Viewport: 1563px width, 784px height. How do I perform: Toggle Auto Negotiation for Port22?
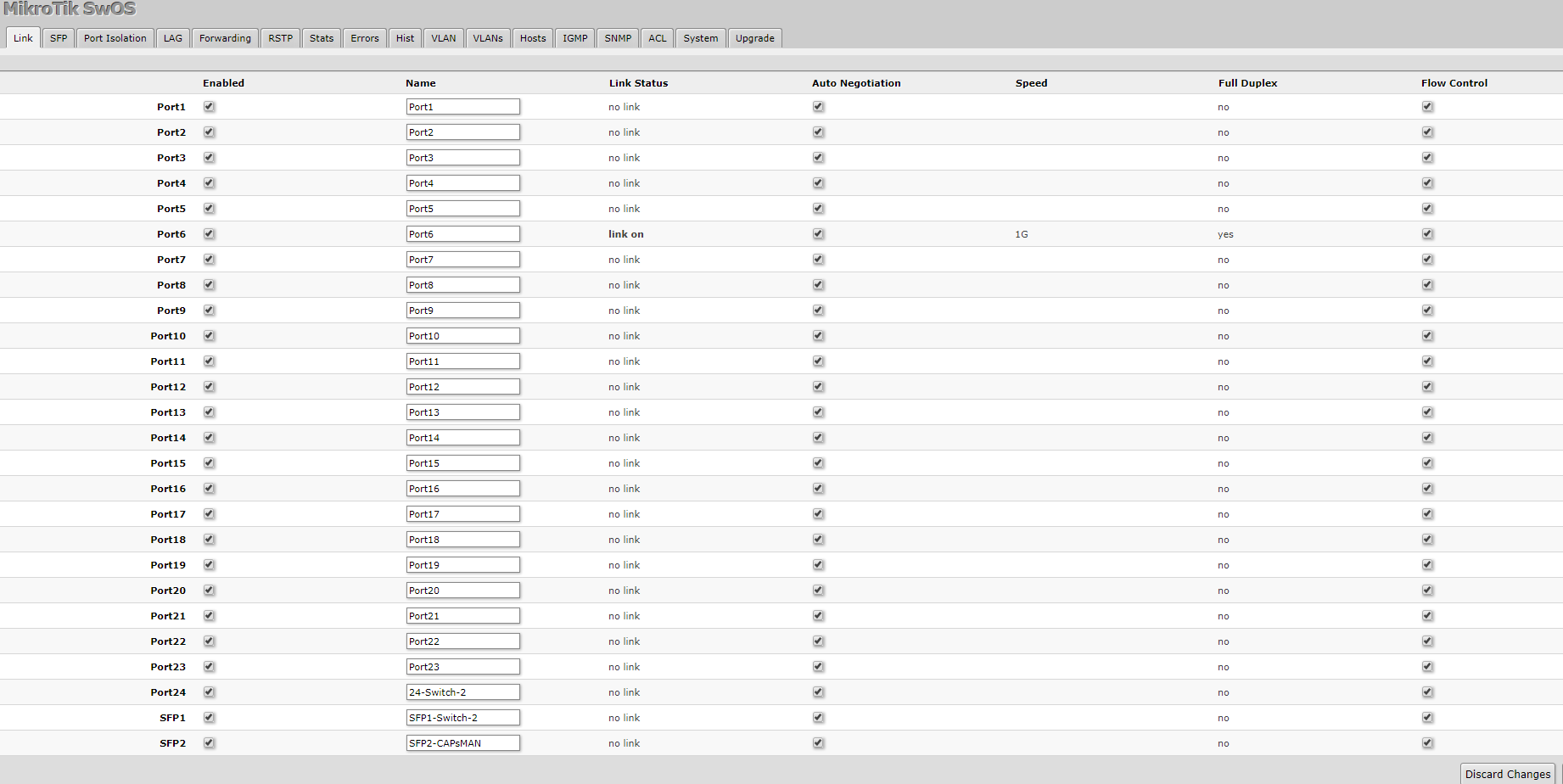pos(819,641)
